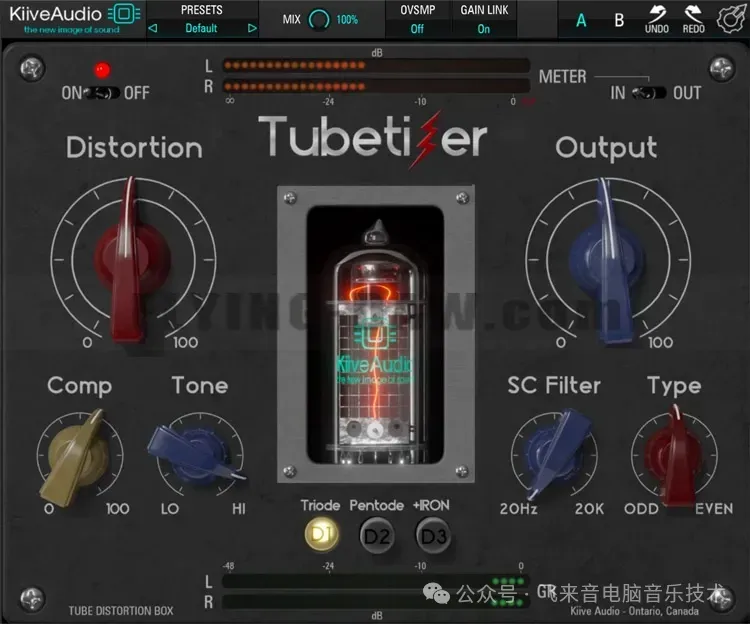Click the Distortion knob
Viewport: 750px width, 624px height.
[132, 261]
